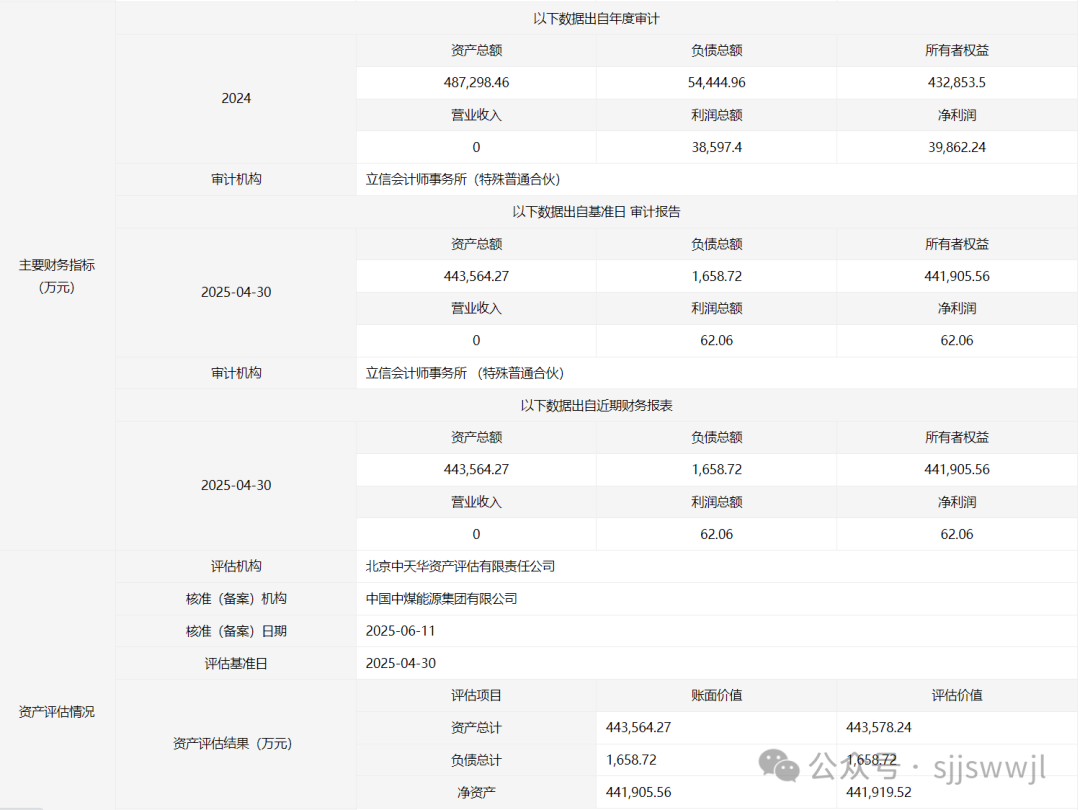Image resolution: width=1080 pixels, height=810 pixels.
Task: Select book value '443,564.27' in the 资产总计 row
Action: pos(638,728)
